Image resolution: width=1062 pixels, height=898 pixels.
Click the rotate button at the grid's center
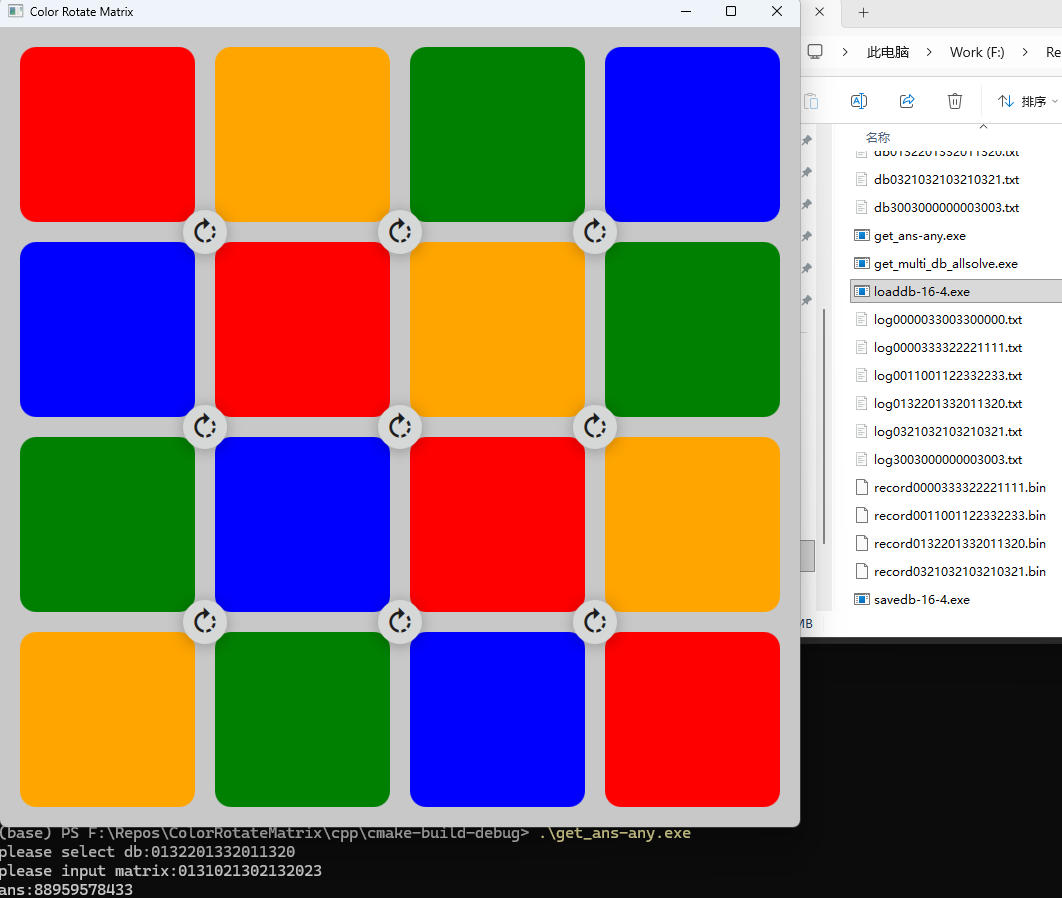point(400,427)
